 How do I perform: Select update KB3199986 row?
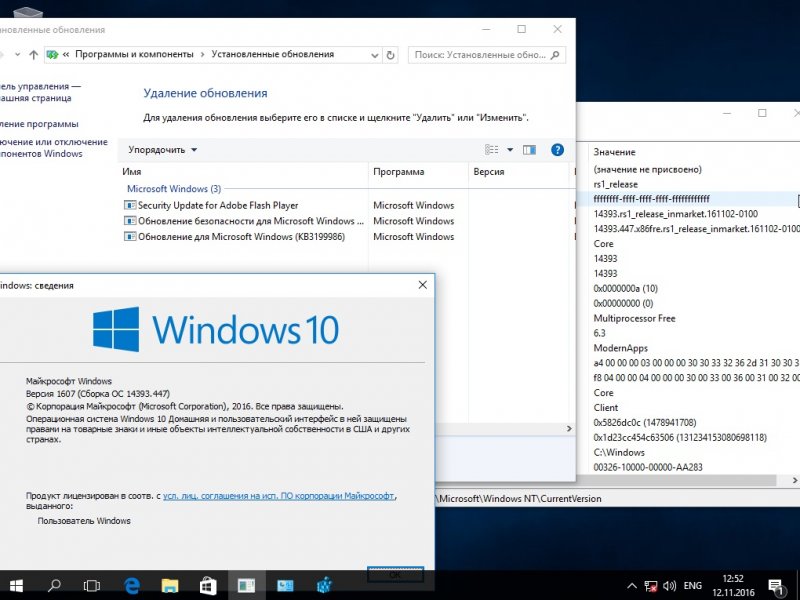click(234, 237)
